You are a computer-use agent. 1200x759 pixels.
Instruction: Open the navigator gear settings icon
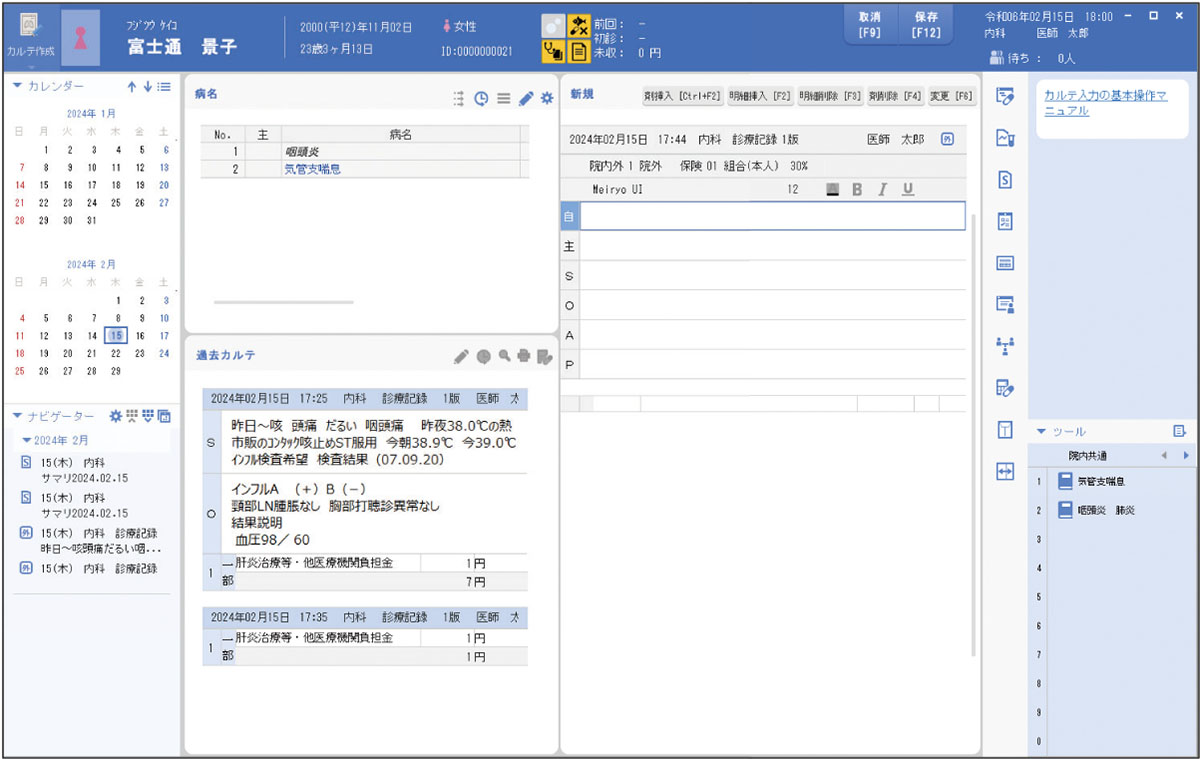tap(115, 415)
